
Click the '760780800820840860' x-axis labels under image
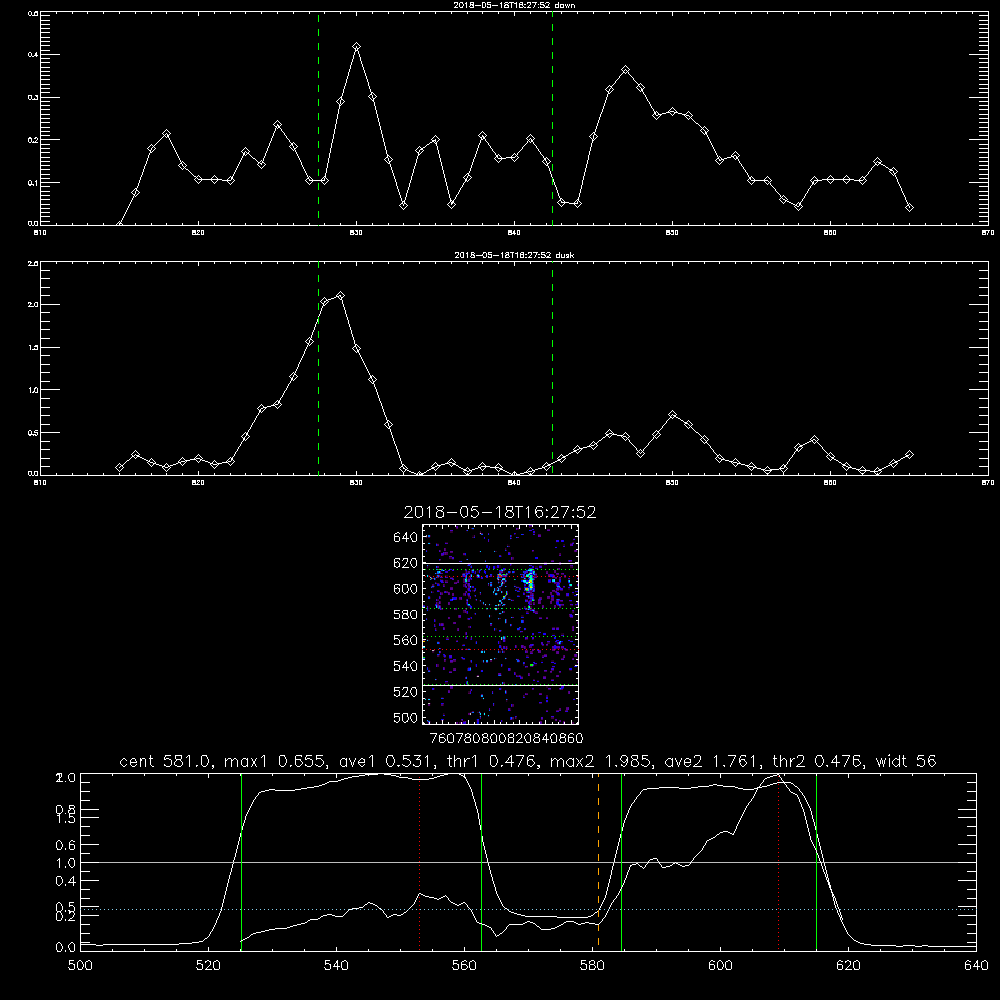point(506,739)
